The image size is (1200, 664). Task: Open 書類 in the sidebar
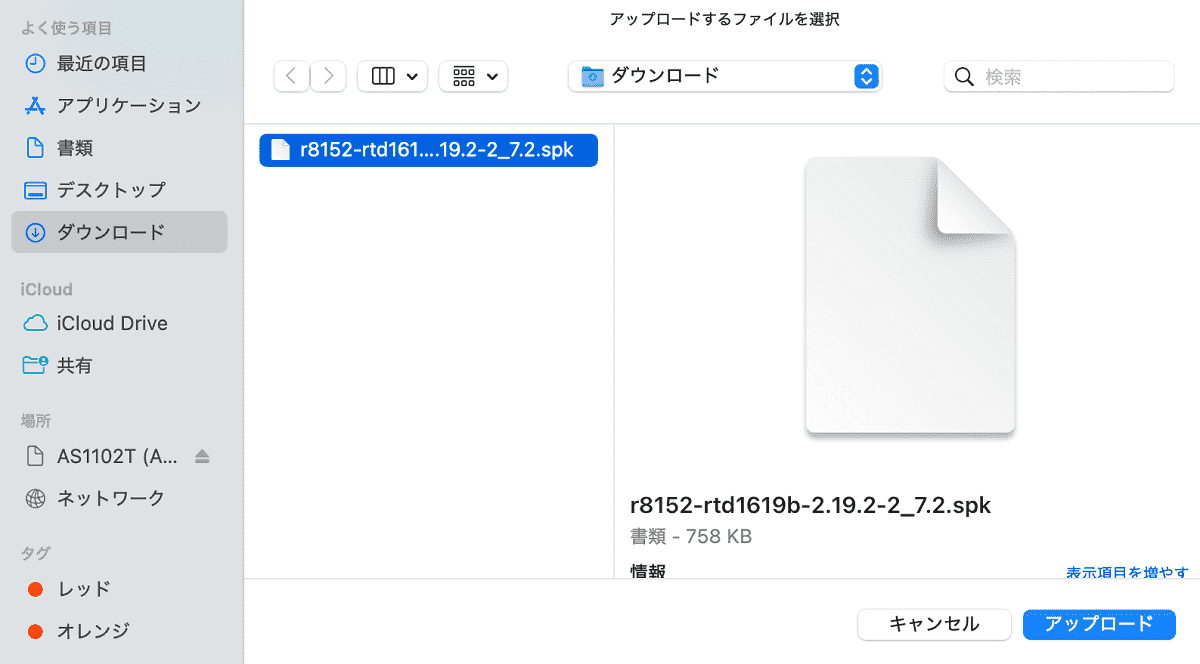(120, 147)
